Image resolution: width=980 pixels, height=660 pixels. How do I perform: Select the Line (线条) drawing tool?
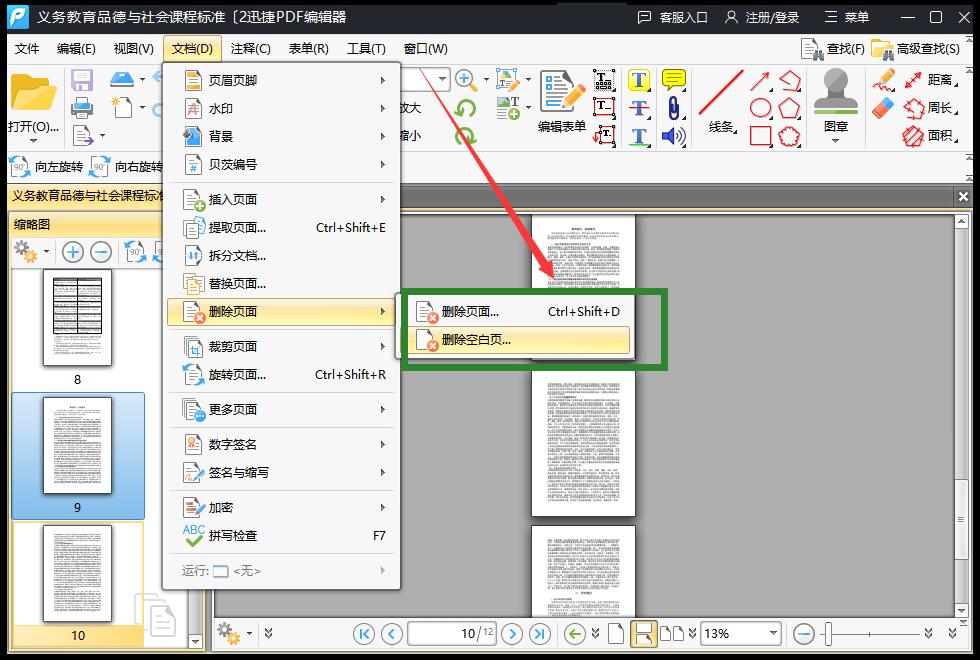pos(721,100)
